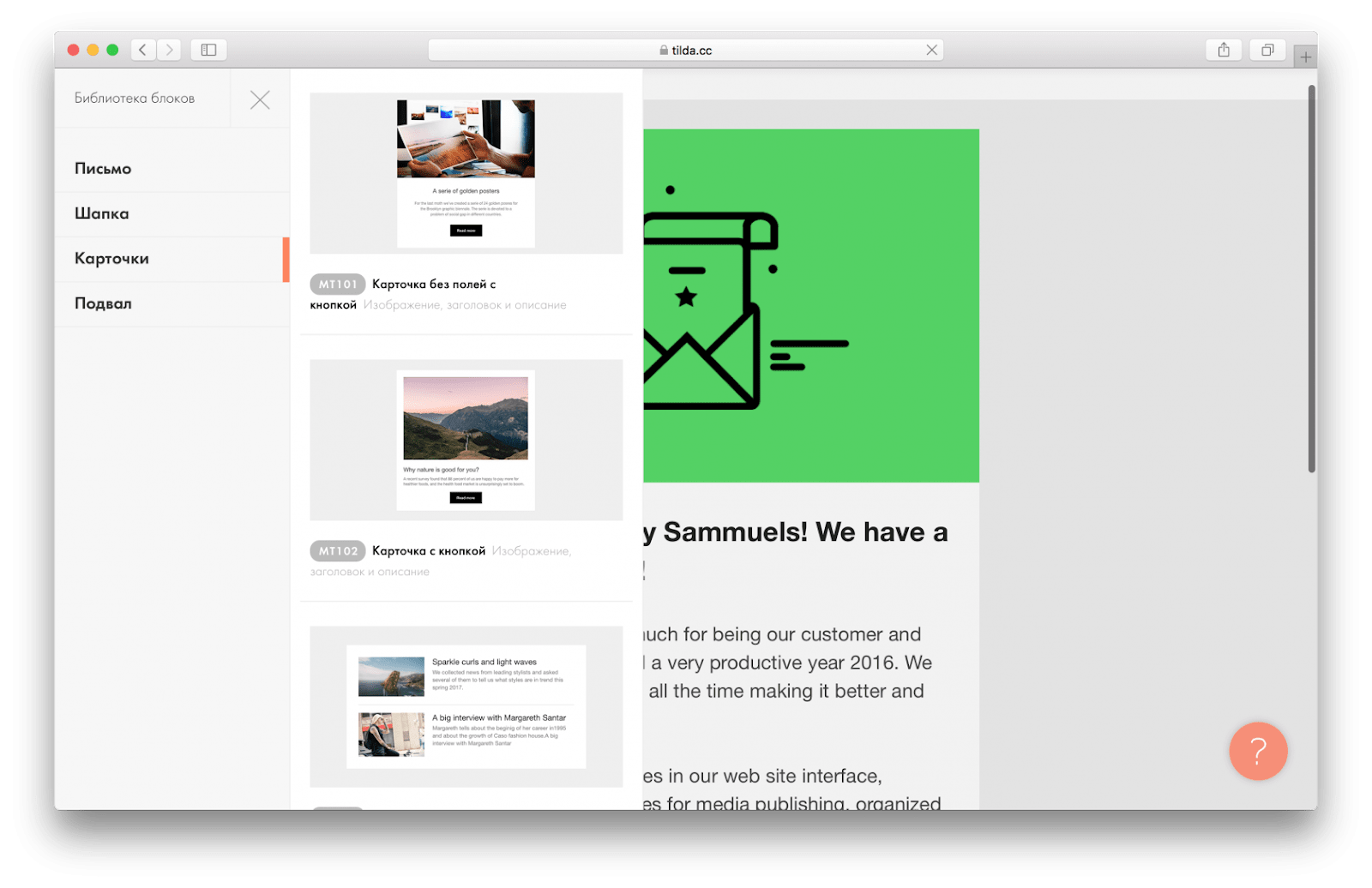Choose the MT102 nature card thumbnail

[466, 440]
